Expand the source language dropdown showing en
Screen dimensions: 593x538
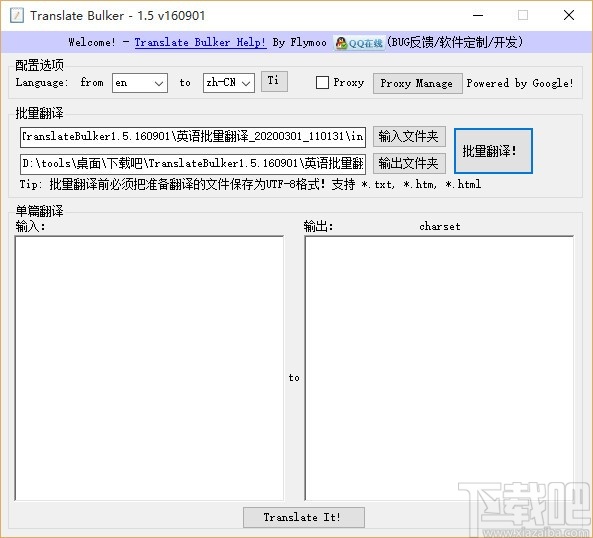tap(140, 83)
